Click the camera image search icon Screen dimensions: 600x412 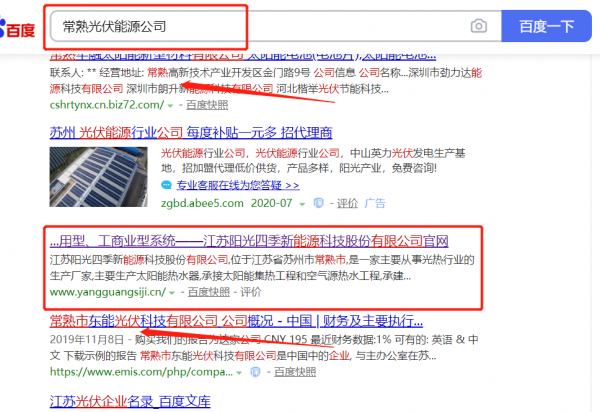tap(478, 26)
